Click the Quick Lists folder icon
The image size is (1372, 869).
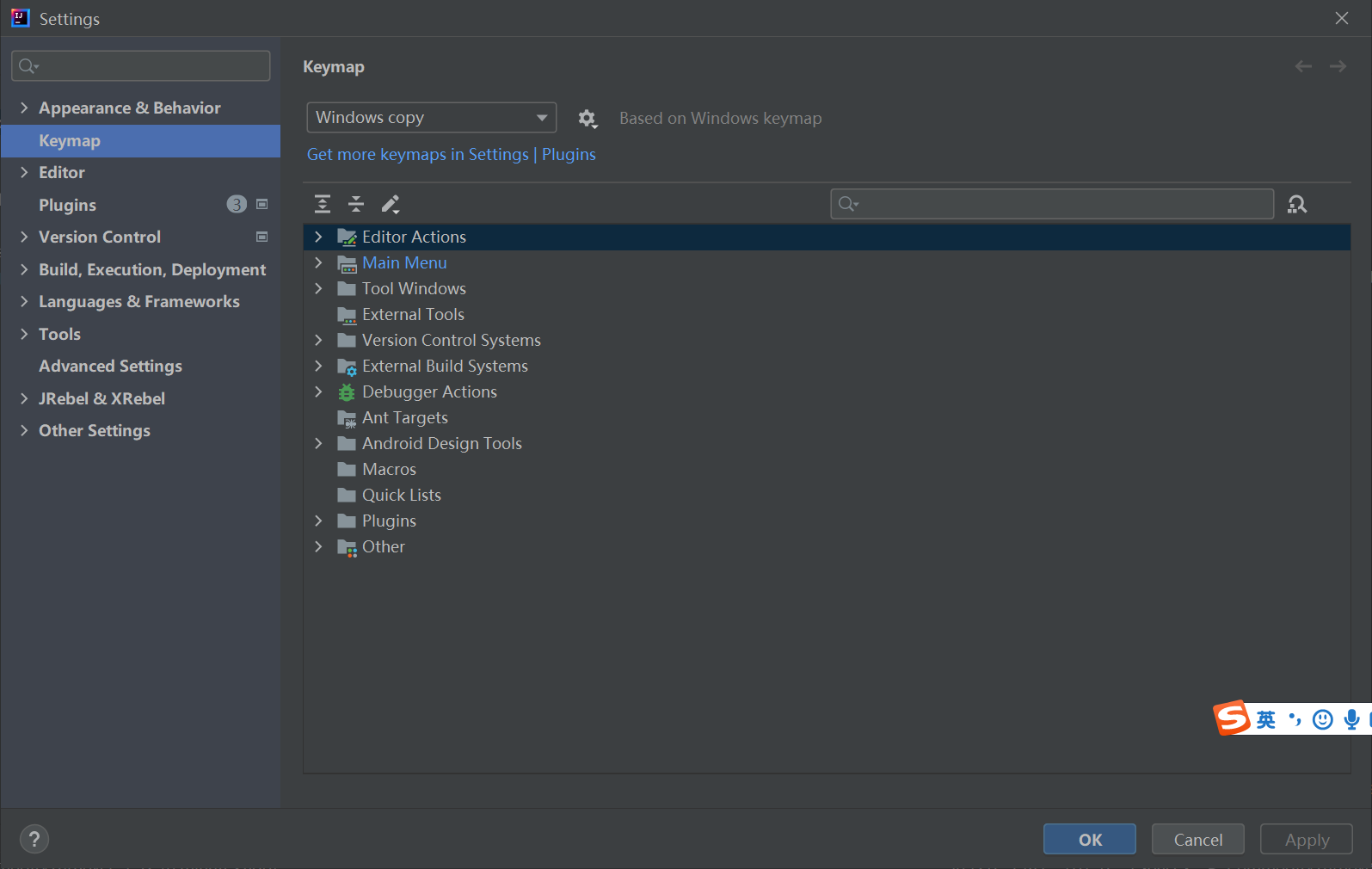coord(347,495)
